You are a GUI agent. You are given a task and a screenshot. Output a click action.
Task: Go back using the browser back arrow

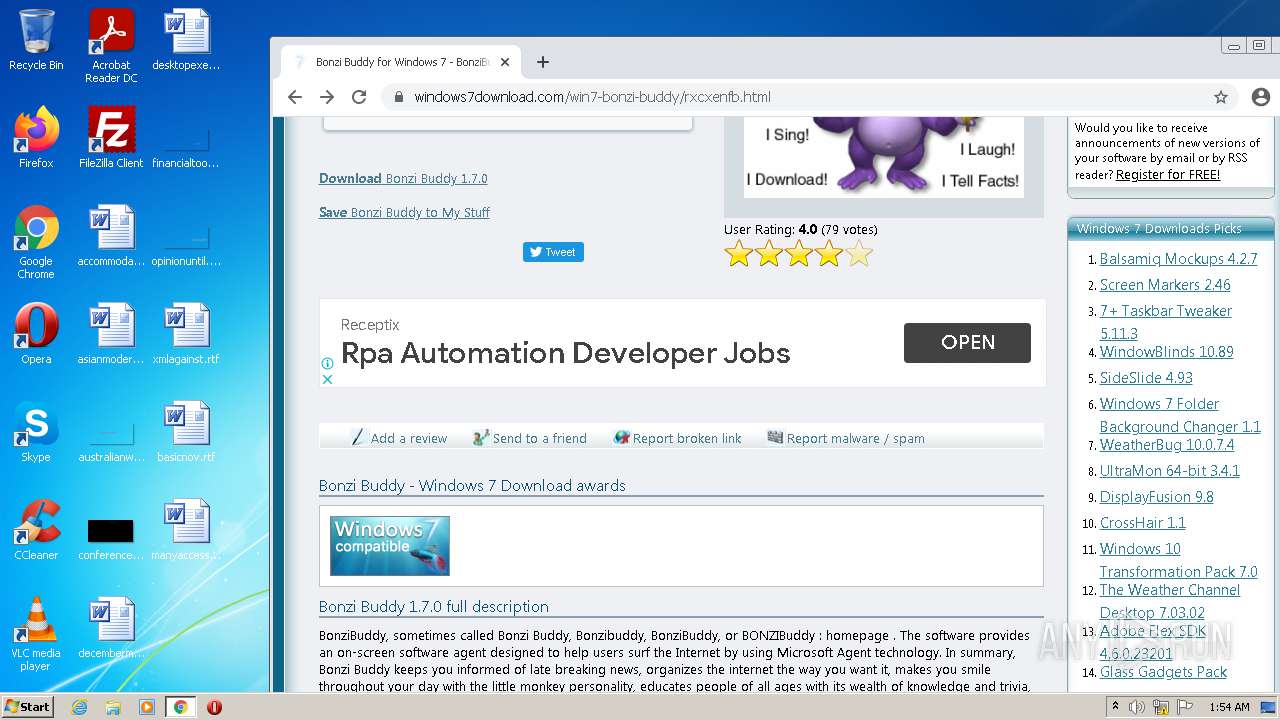click(x=294, y=97)
